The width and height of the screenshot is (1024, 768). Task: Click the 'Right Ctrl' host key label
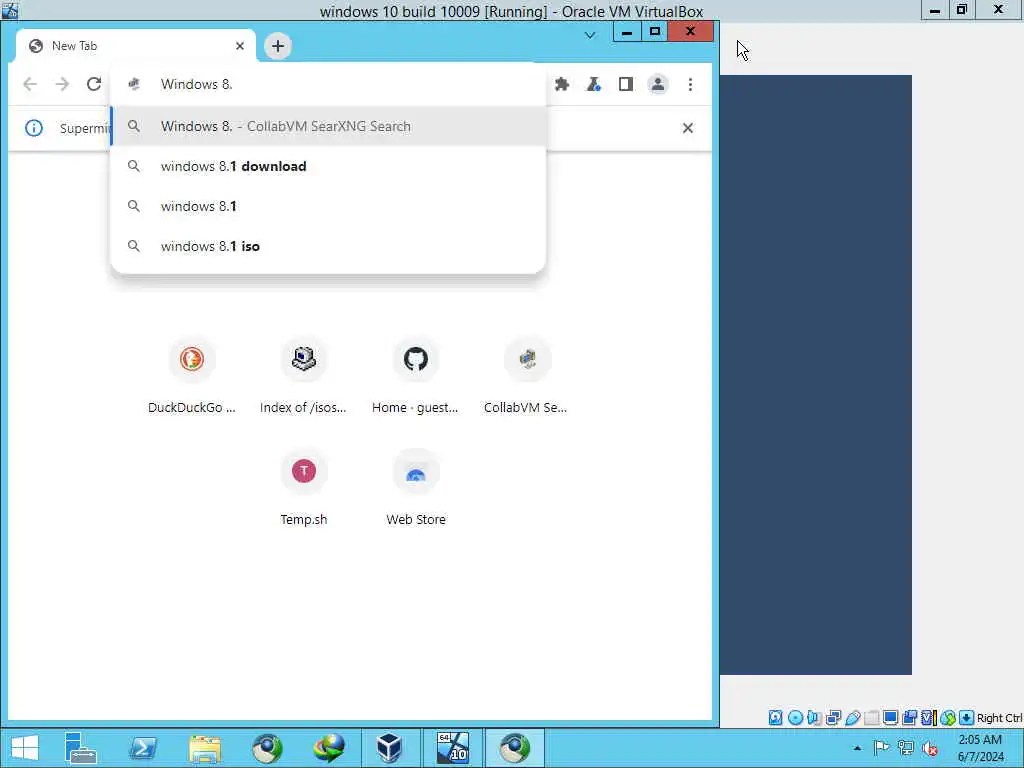(1000, 718)
